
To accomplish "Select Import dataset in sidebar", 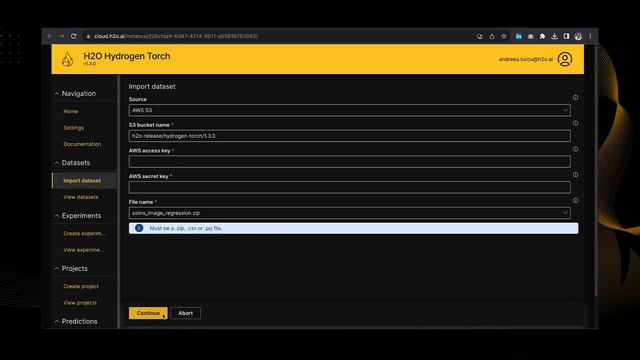I will (x=84, y=181).
